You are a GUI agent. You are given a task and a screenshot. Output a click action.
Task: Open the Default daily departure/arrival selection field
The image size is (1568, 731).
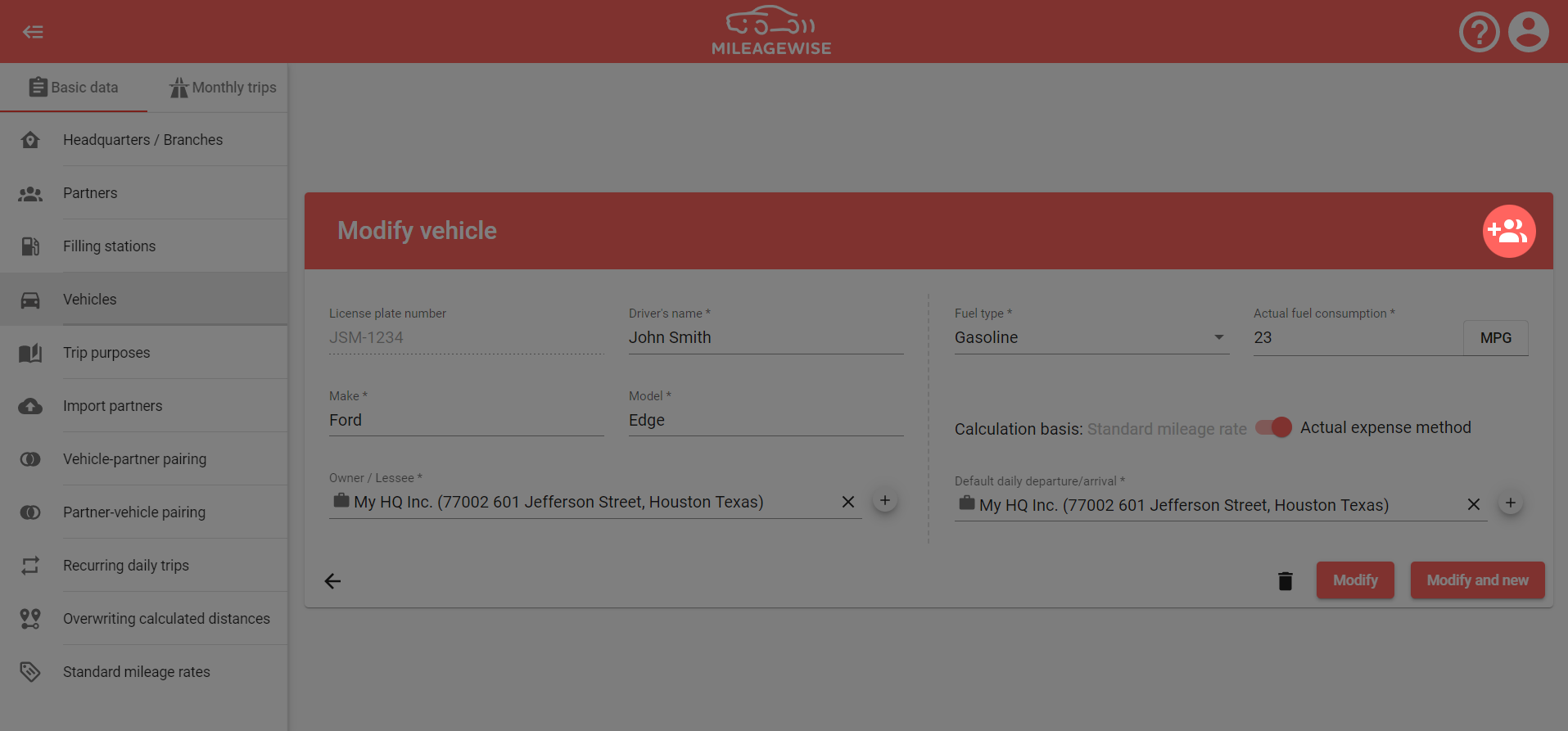1221,505
